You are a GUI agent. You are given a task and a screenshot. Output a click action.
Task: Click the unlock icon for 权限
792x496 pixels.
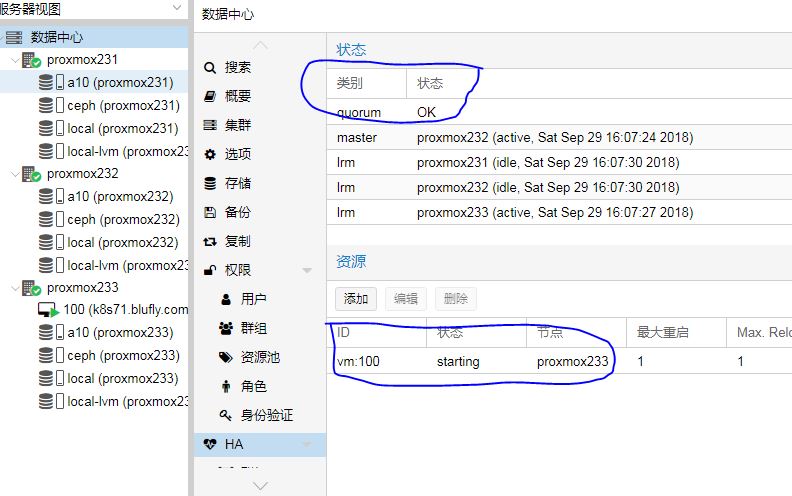pyautogui.click(x=210, y=270)
